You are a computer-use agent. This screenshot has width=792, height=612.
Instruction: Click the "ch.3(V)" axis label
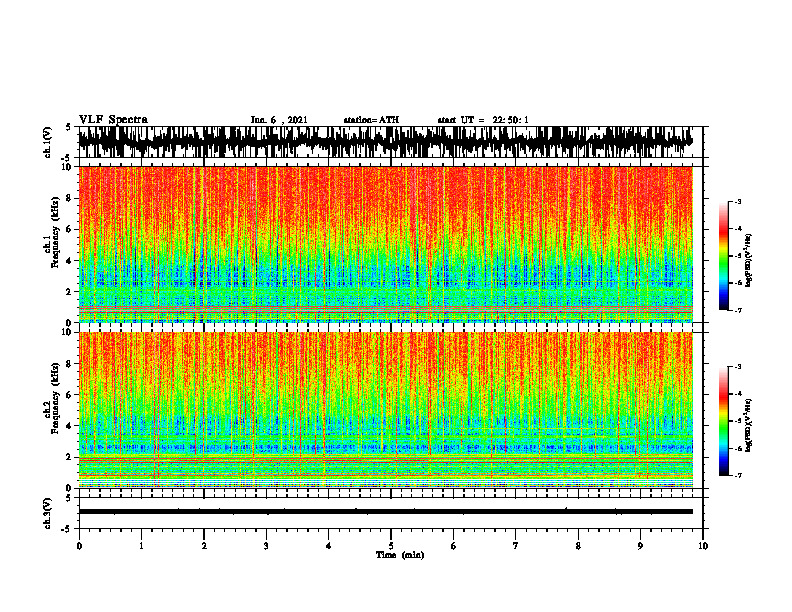coord(47,513)
